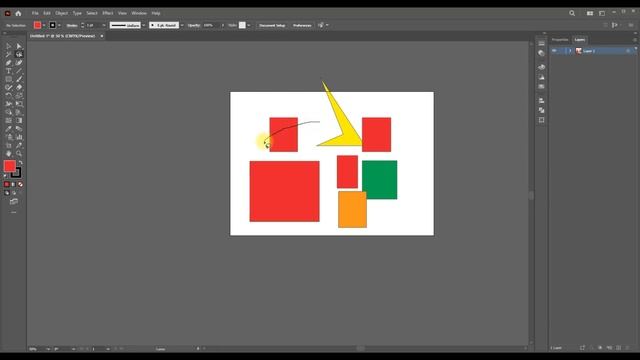
Task: Click the Preferences button
Action: pyautogui.click(x=302, y=25)
